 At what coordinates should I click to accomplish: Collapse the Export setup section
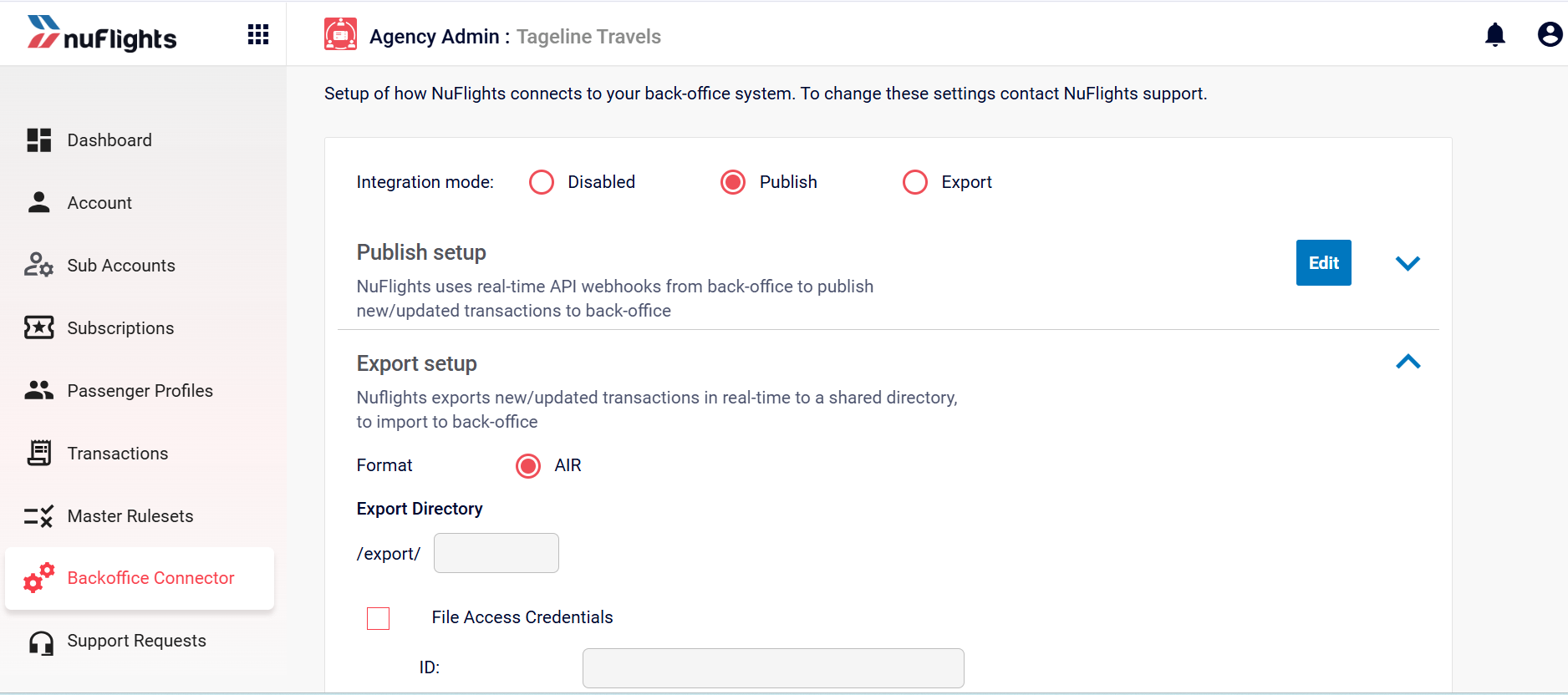(x=1408, y=362)
